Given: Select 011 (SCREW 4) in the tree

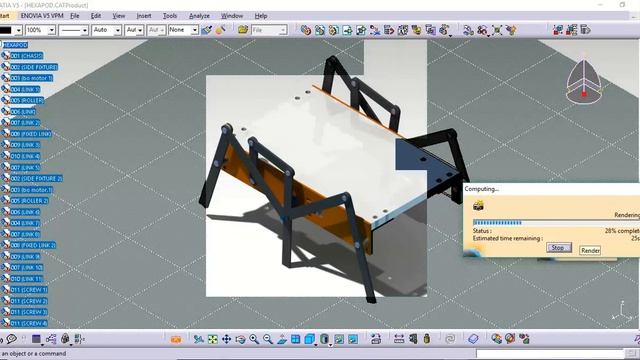Looking at the screenshot, I should 29,323.
